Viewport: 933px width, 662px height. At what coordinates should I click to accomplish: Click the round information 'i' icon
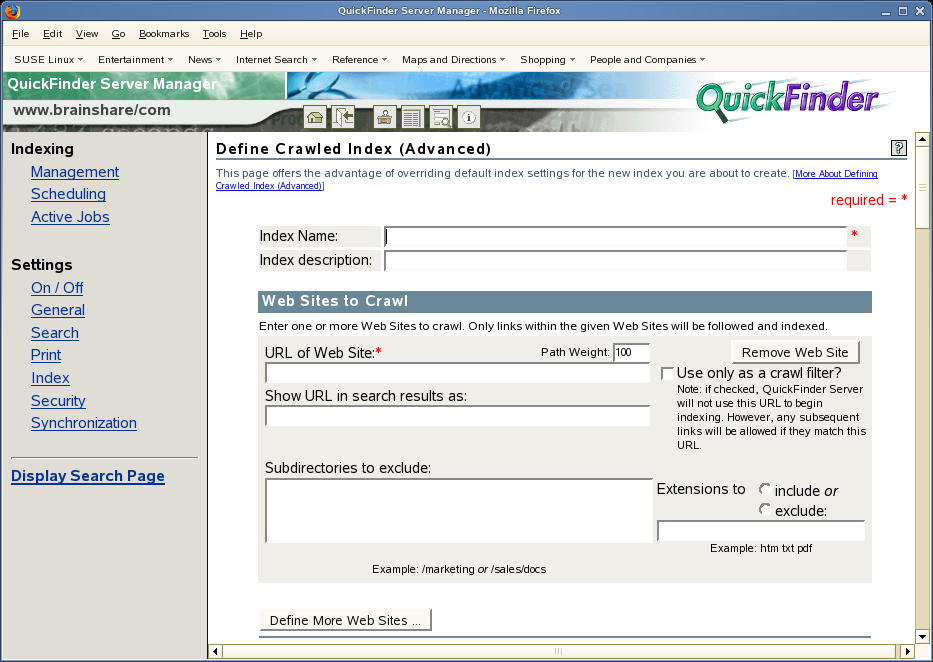click(469, 117)
